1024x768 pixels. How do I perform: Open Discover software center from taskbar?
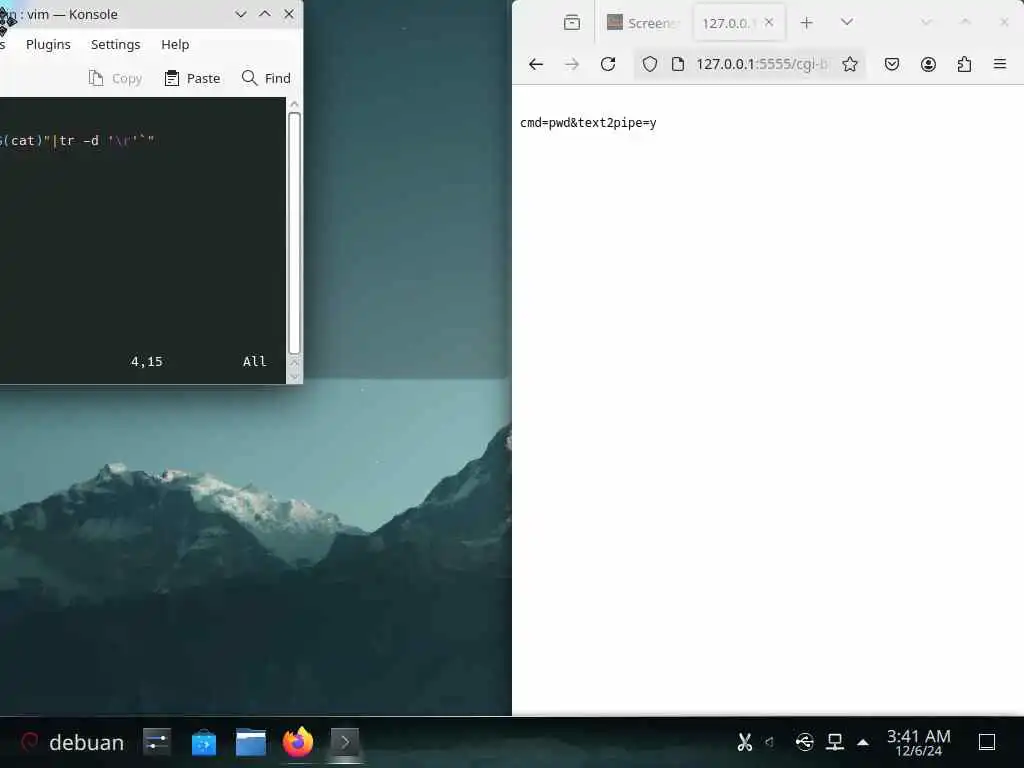click(204, 743)
